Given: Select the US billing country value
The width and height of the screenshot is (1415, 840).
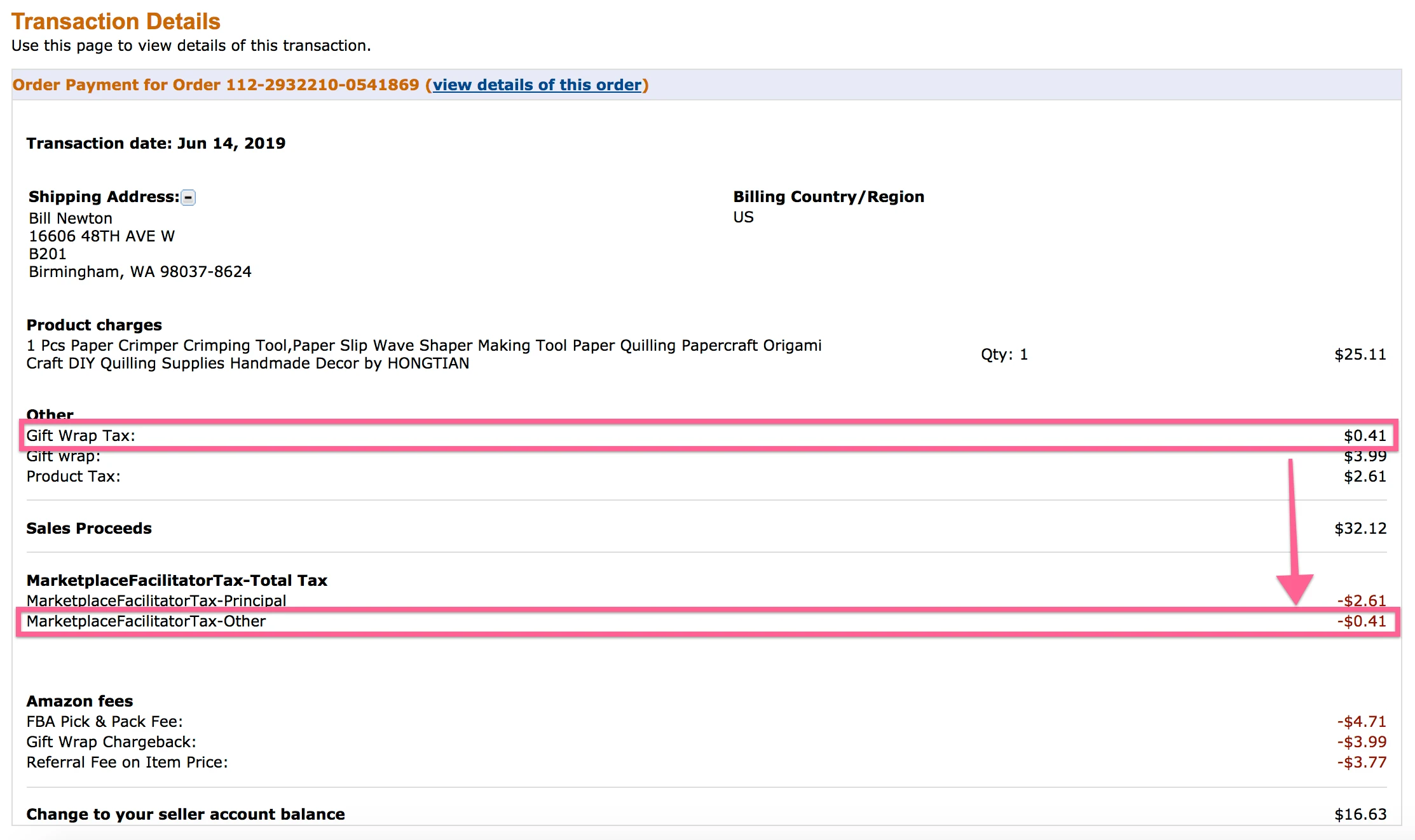Looking at the screenshot, I should [743, 217].
